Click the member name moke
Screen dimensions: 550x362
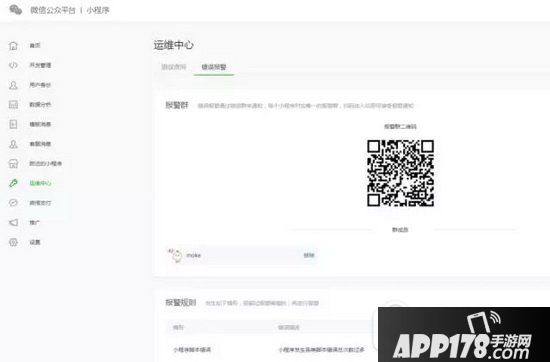point(194,255)
